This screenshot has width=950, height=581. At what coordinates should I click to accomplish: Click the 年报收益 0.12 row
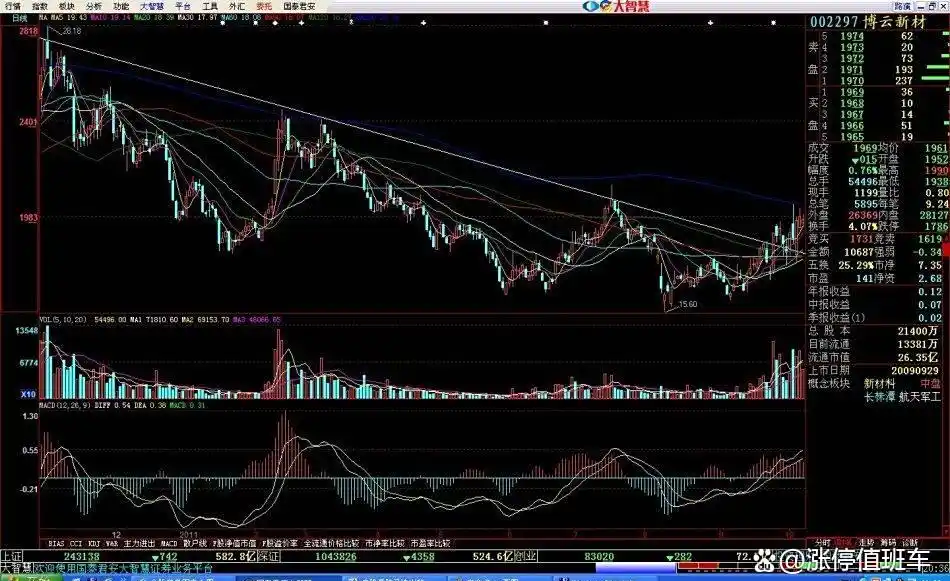pos(875,292)
